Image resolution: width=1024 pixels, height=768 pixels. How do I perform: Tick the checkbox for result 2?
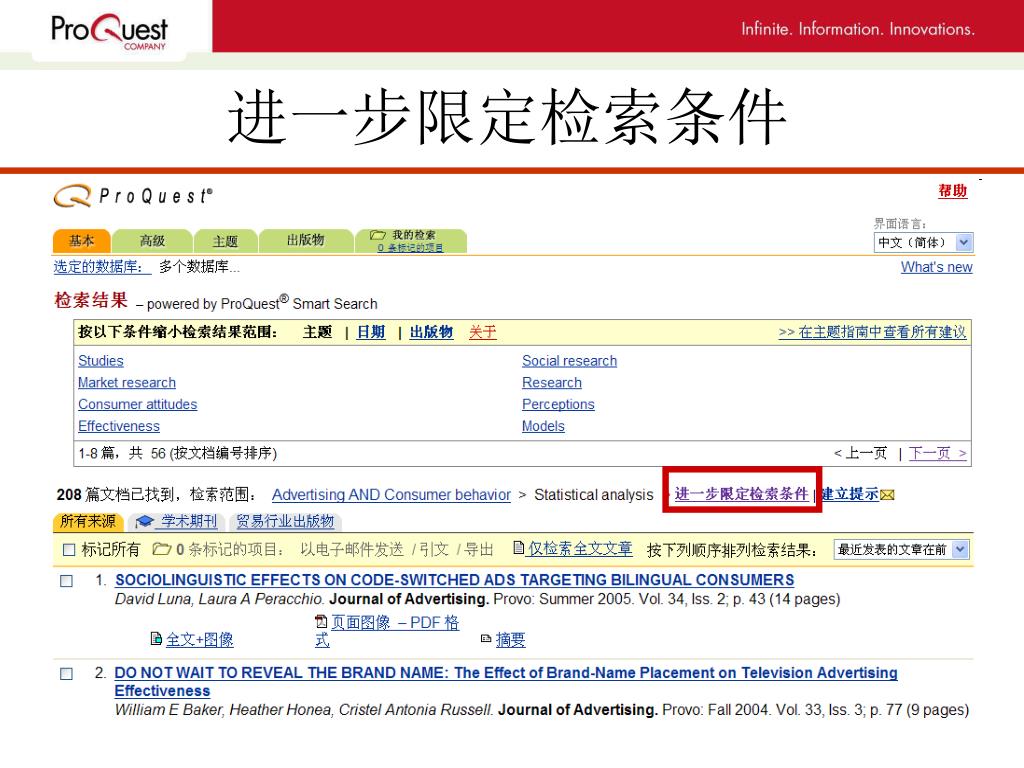(67, 673)
